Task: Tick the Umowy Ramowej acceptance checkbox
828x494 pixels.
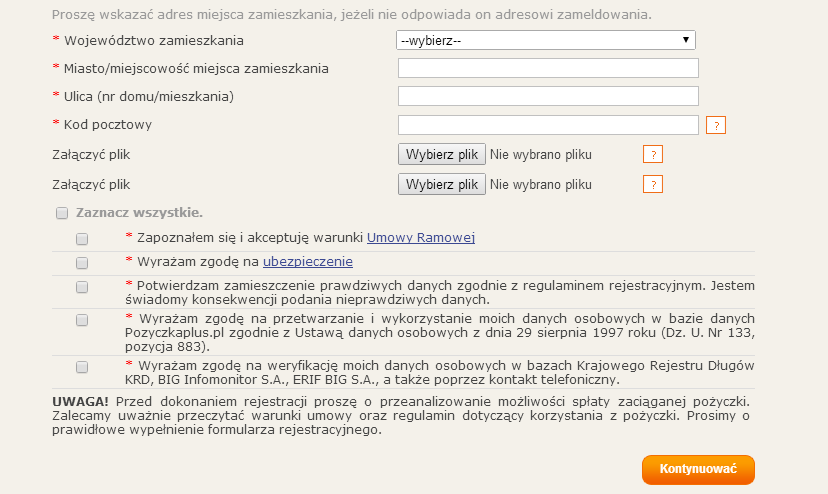Action: [x=82, y=239]
